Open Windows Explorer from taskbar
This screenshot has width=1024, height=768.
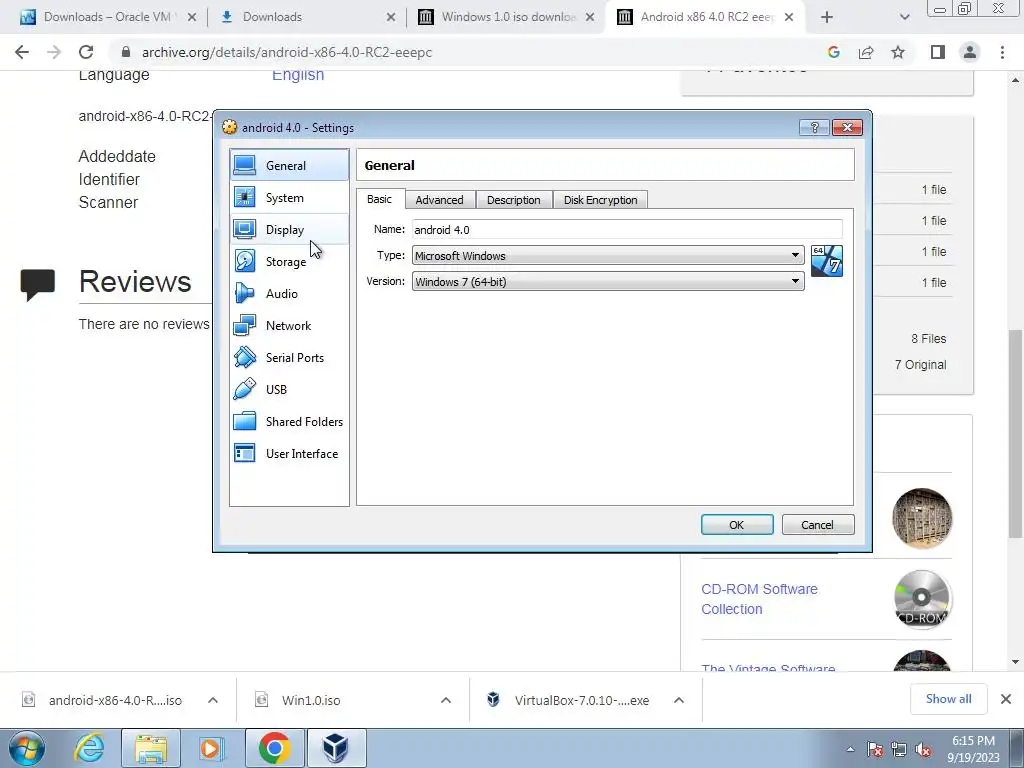(x=151, y=748)
